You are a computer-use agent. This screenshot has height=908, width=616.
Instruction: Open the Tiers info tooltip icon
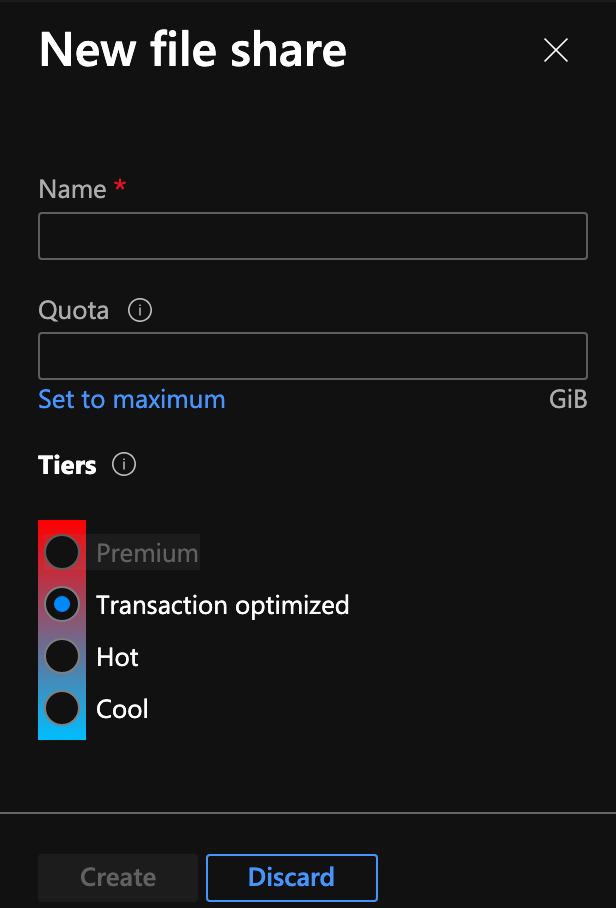124,464
